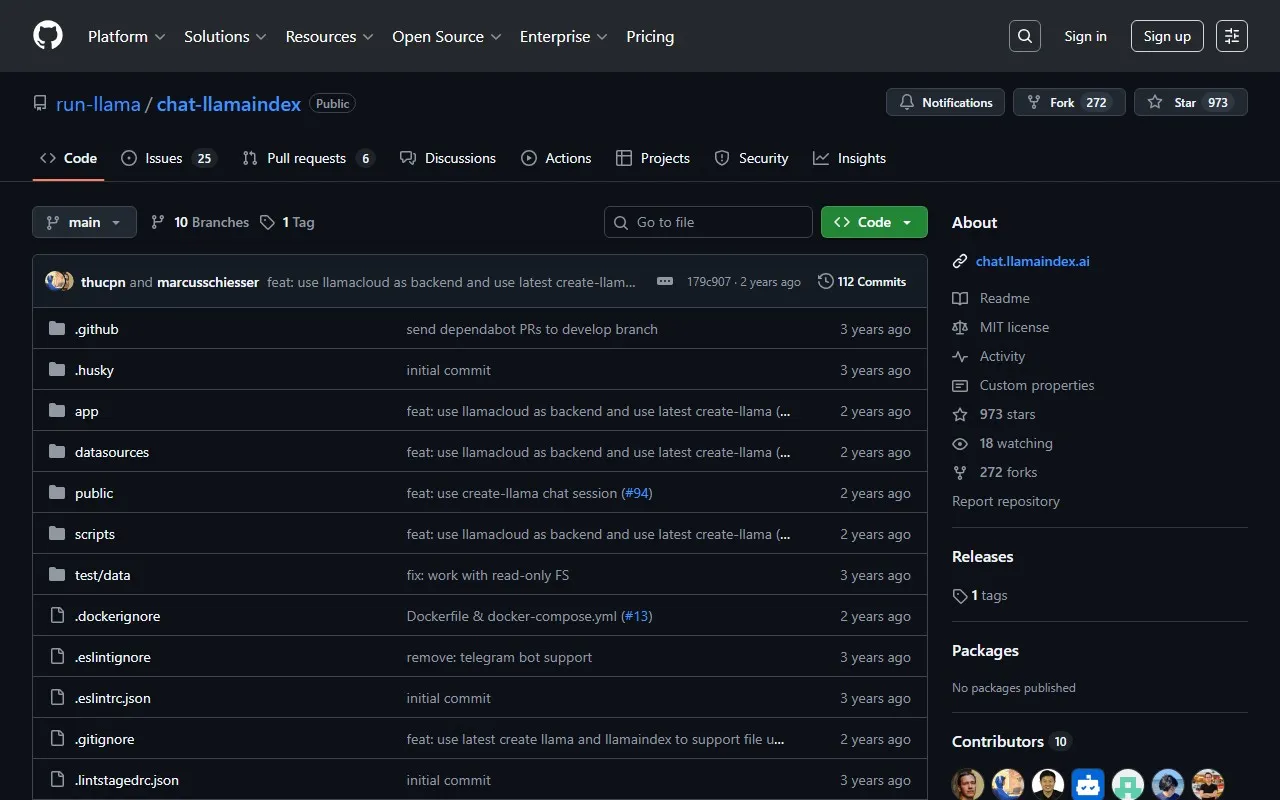Expand the main branch selector

coord(84,222)
